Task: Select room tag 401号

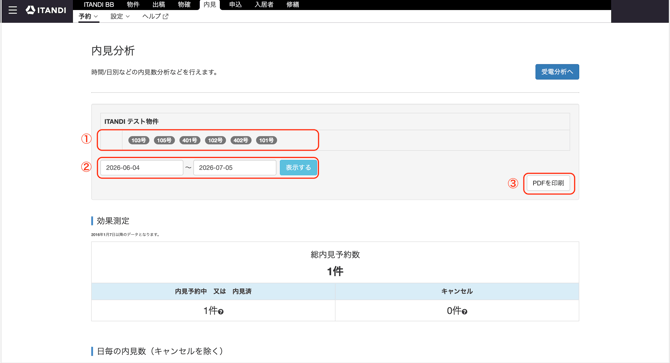Action: tap(190, 140)
